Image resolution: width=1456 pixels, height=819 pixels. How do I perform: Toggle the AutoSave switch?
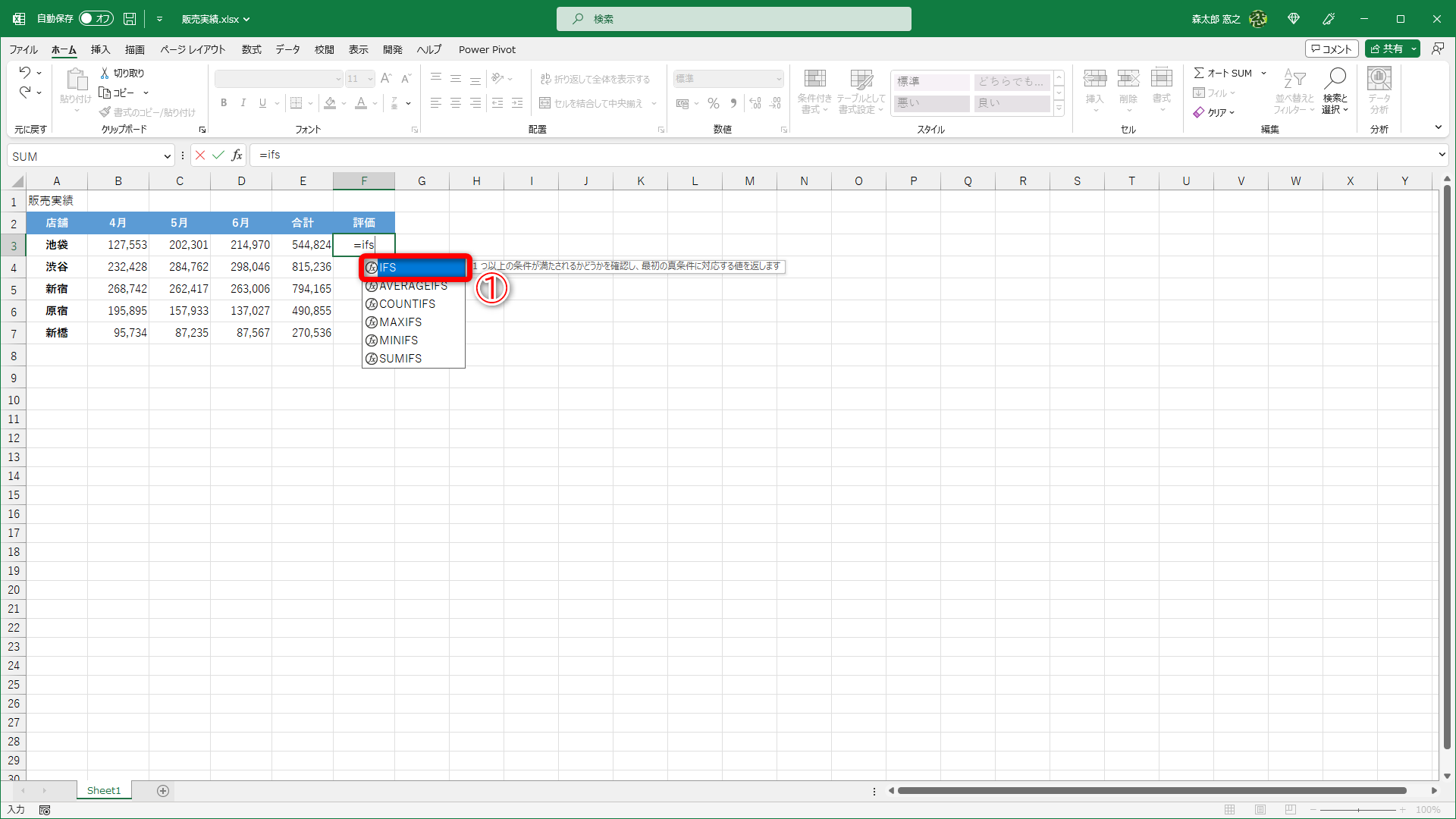pyautogui.click(x=96, y=19)
